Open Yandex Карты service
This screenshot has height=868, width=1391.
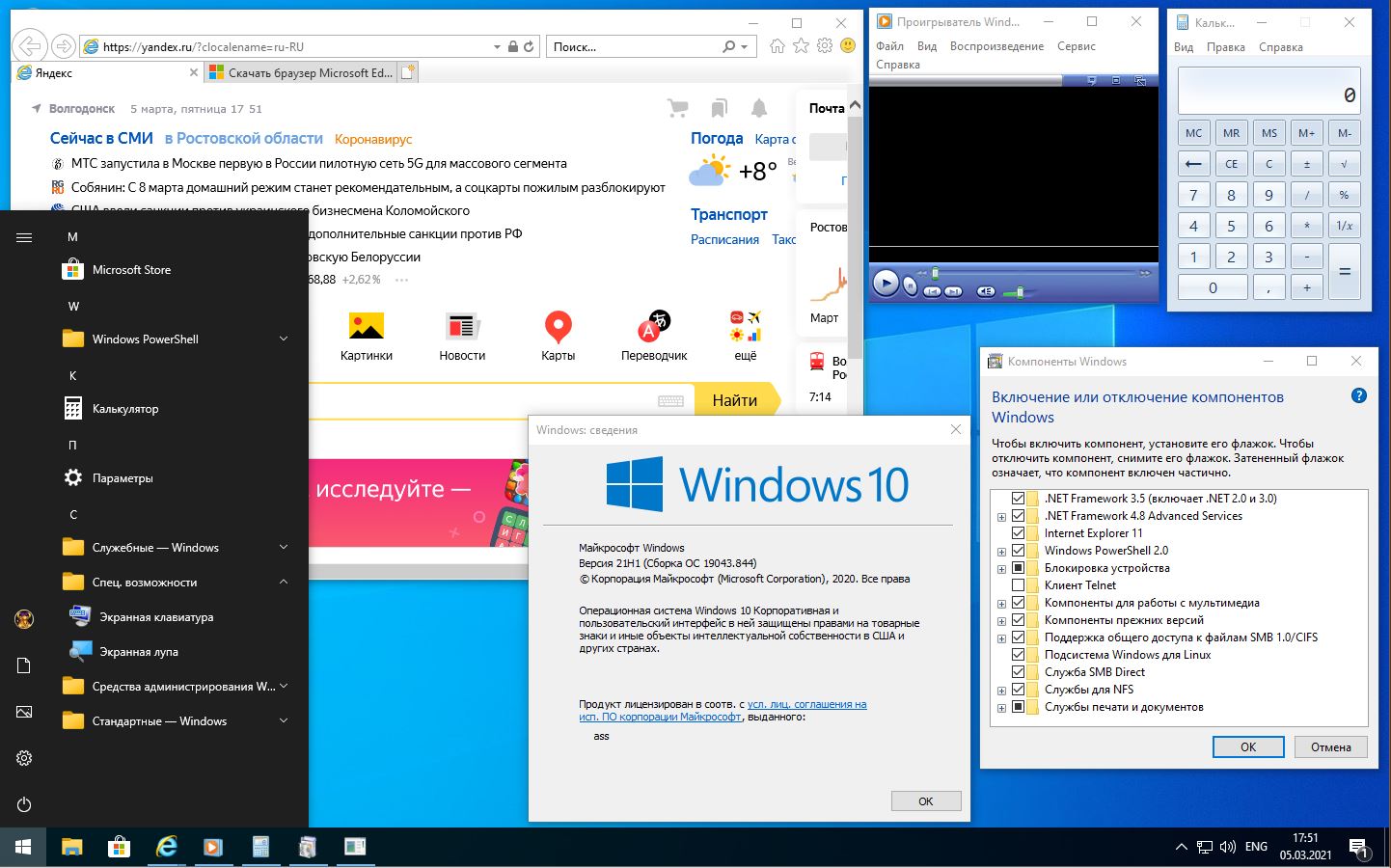point(558,337)
